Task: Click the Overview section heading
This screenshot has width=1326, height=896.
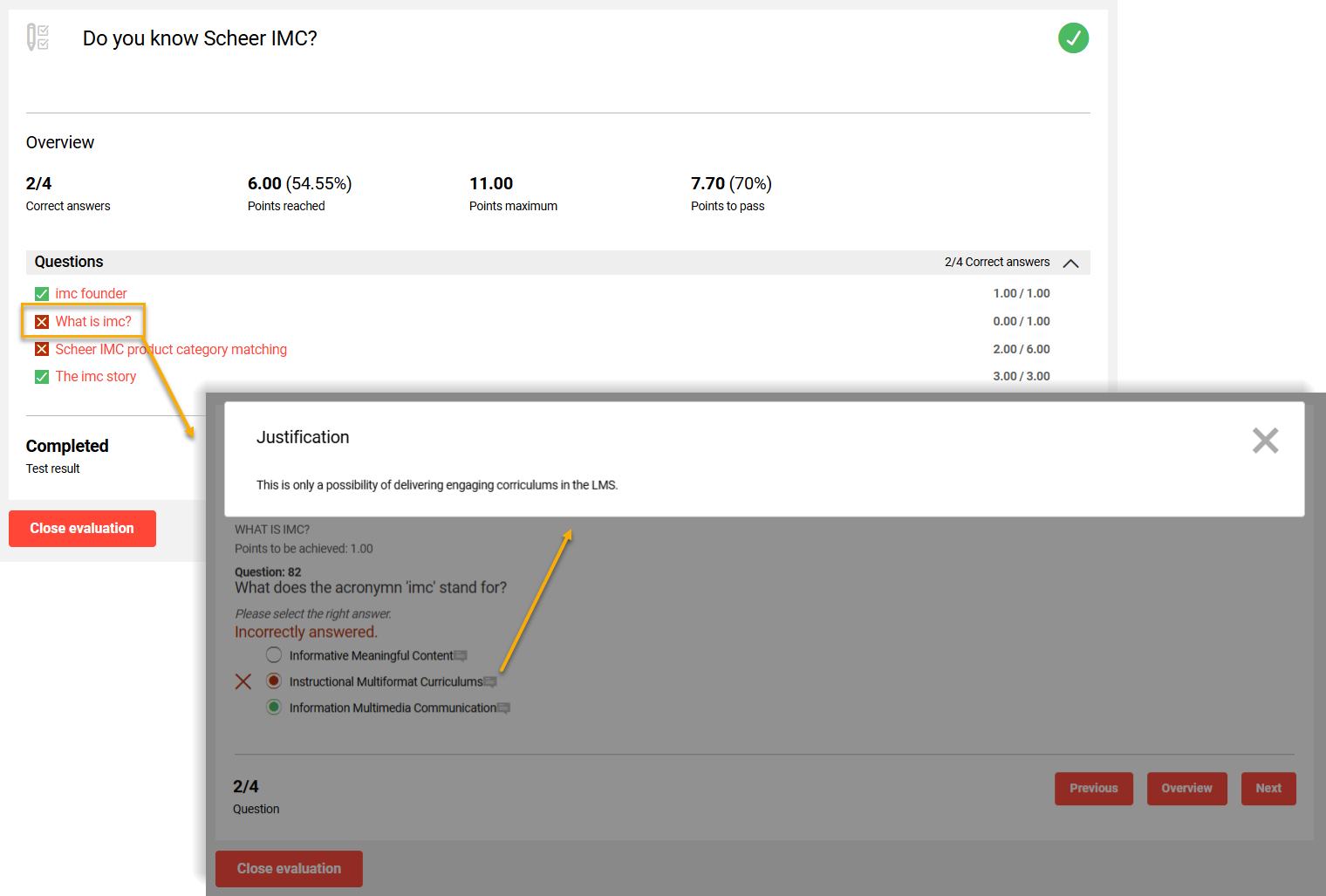Action: 60,143
